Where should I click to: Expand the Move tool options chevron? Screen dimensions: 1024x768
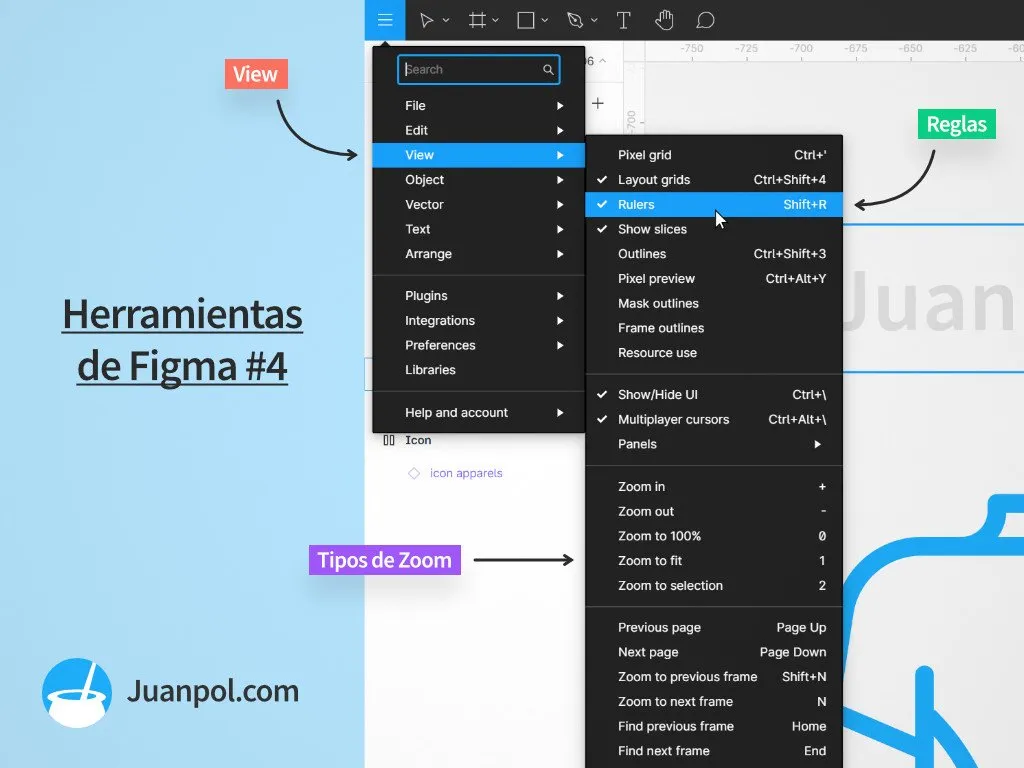(446, 20)
